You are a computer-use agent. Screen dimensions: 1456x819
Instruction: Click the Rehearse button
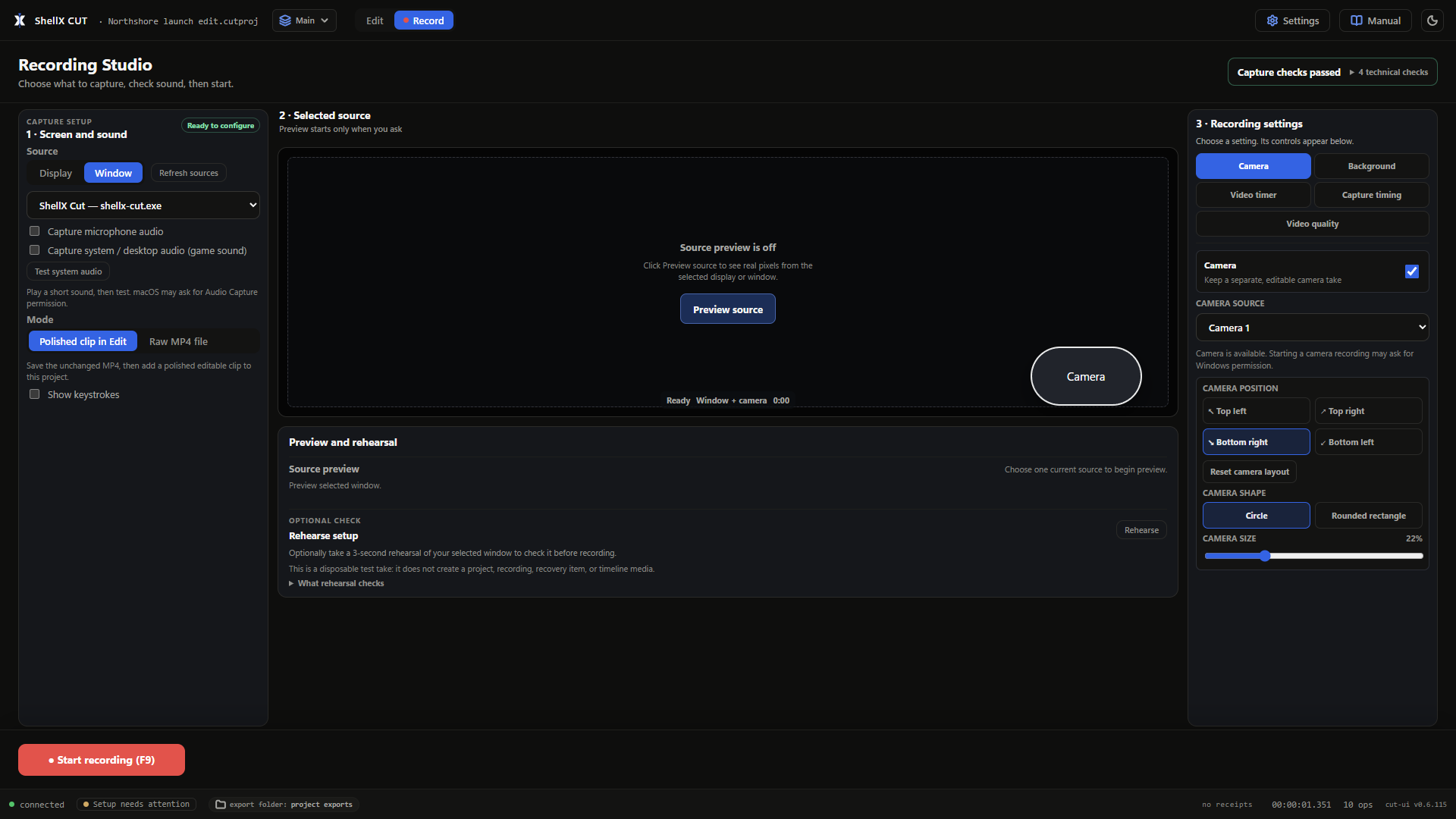coord(1141,530)
